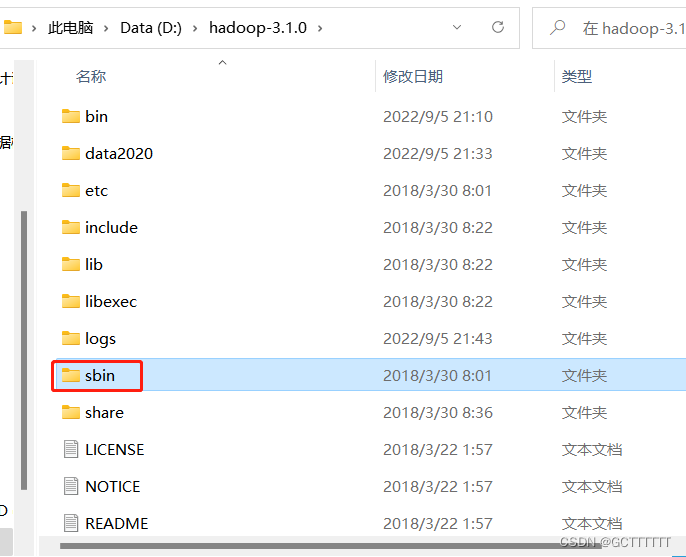Click the data2020 folder icon
The width and height of the screenshot is (686, 557).
coord(70,154)
